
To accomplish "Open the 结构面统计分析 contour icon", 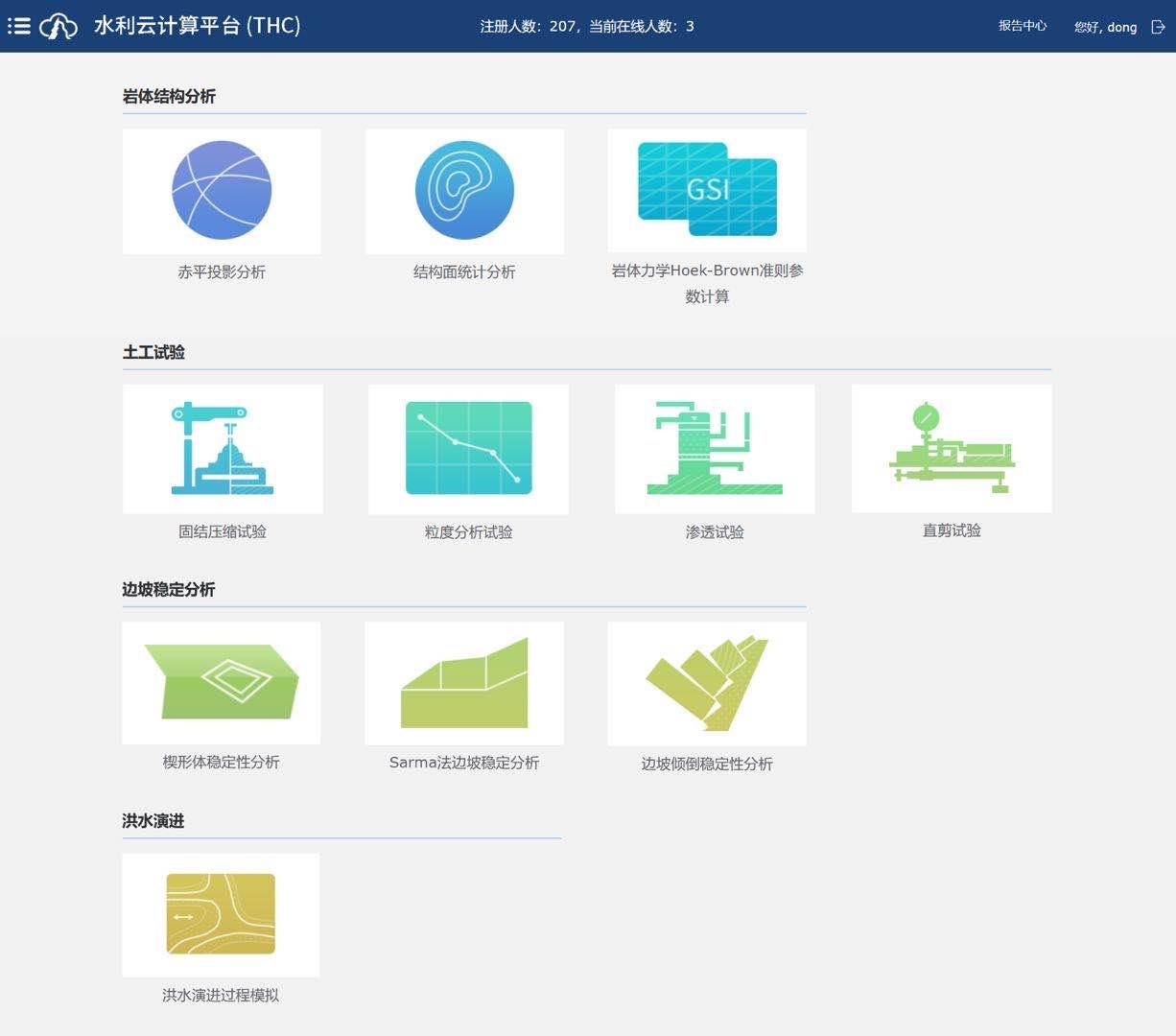I will click(x=464, y=191).
